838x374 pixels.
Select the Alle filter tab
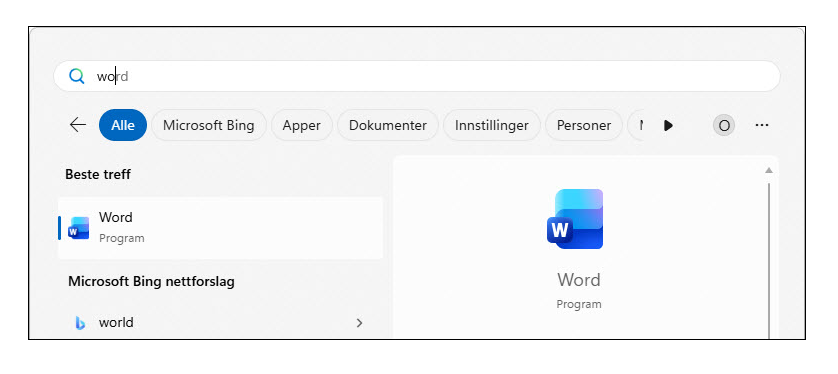pyautogui.click(x=123, y=125)
